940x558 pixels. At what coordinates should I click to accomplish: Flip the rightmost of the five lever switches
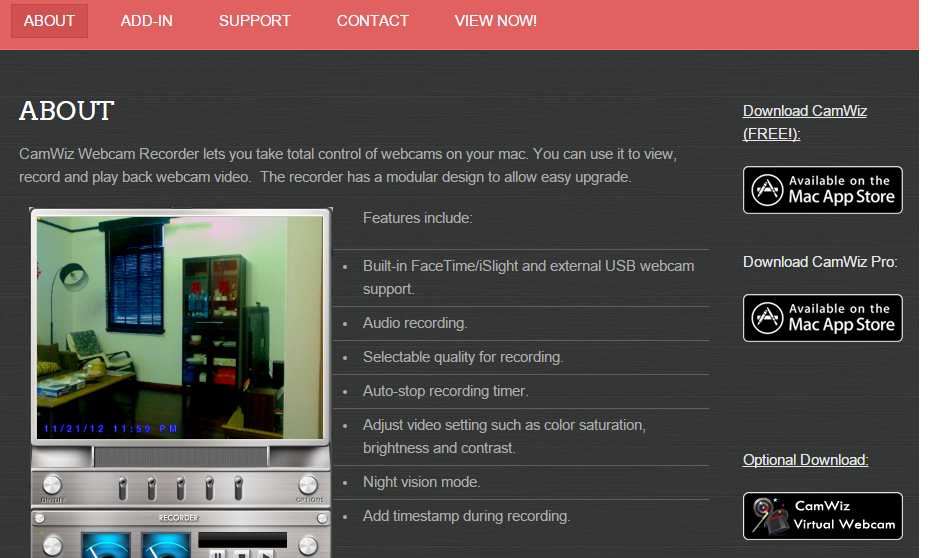coord(238,488)
